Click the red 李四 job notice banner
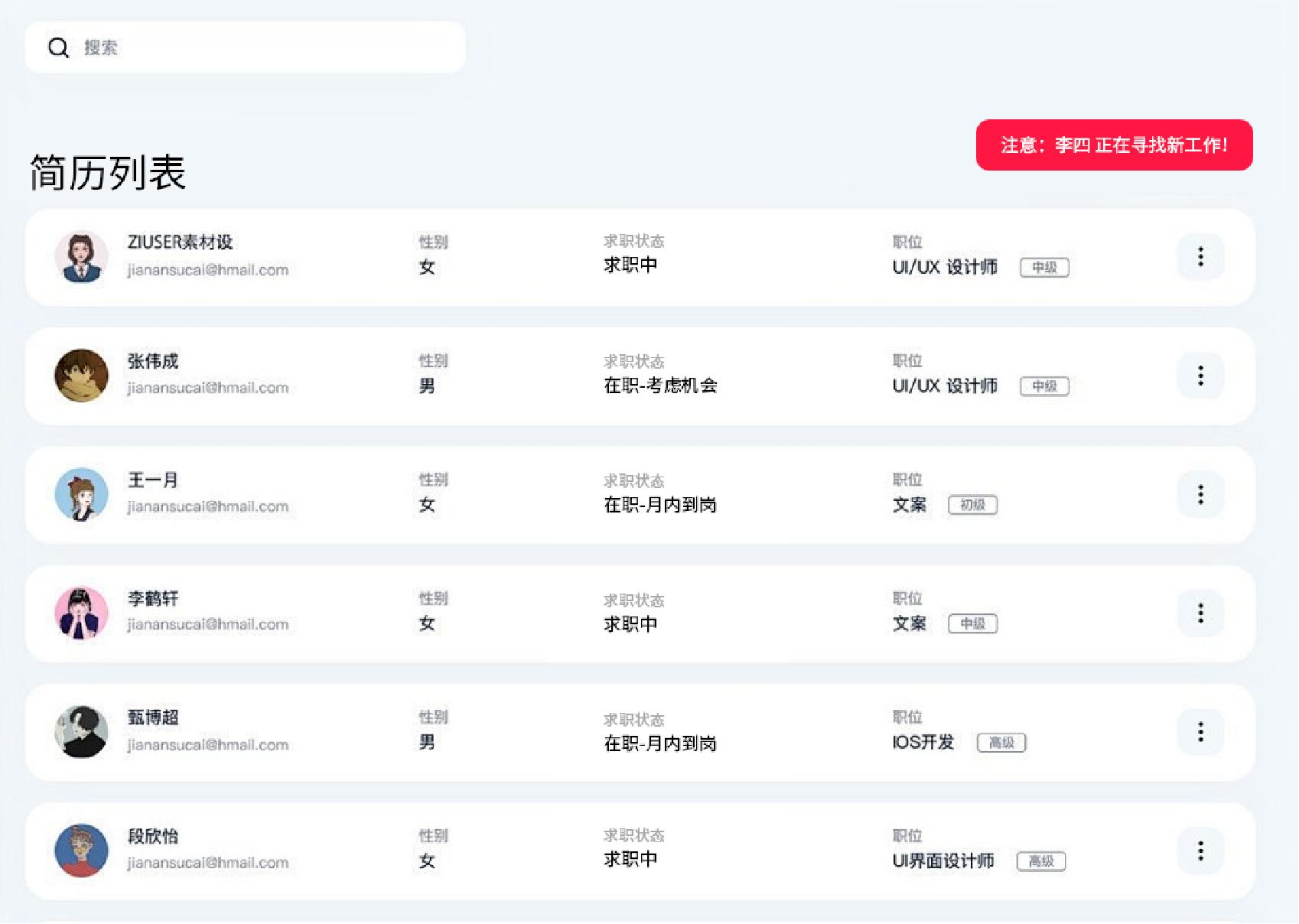 (x=1114, y=145)
